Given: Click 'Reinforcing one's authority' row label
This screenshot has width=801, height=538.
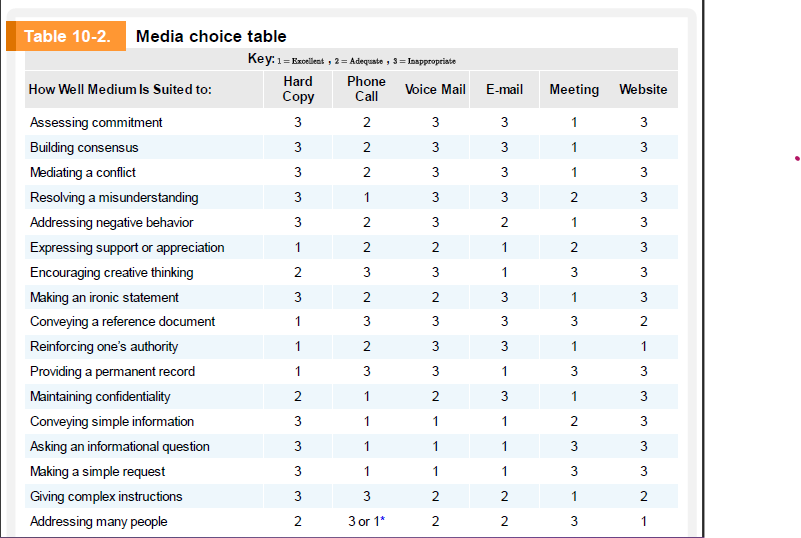Looking at the screenshot, I should coord(104,347).
